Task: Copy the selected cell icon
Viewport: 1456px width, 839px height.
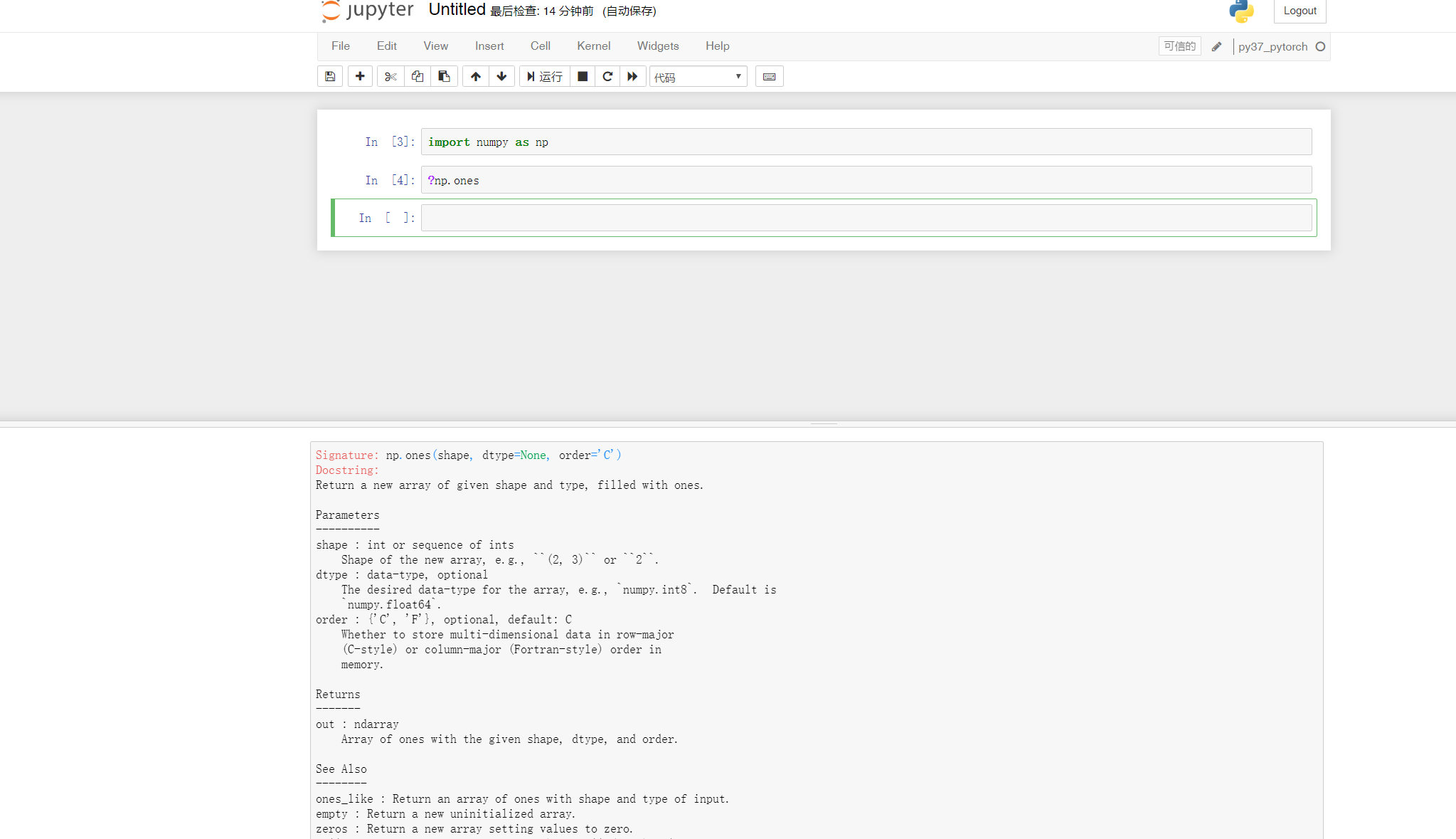Action: tap(417, 76)
